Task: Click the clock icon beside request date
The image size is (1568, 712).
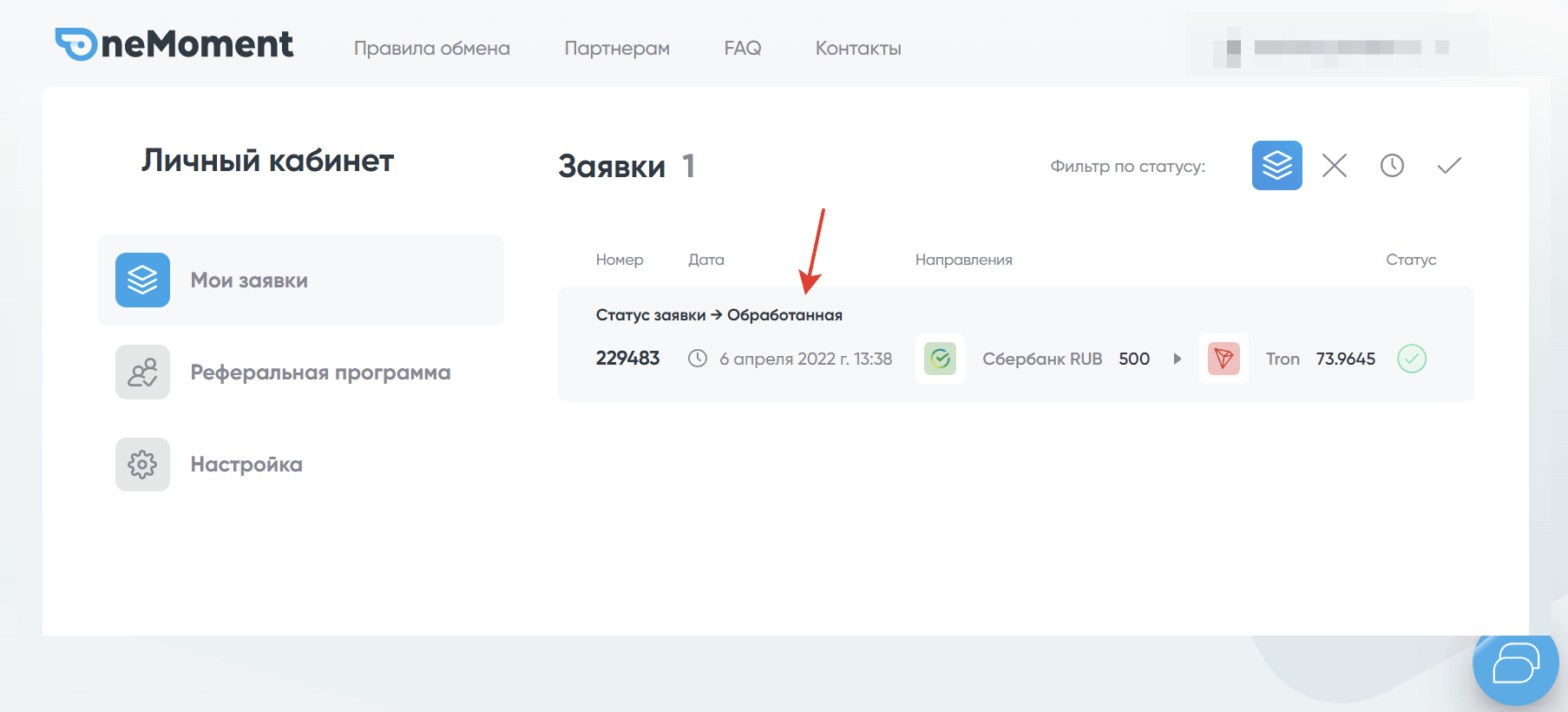Action: [698, 359]
